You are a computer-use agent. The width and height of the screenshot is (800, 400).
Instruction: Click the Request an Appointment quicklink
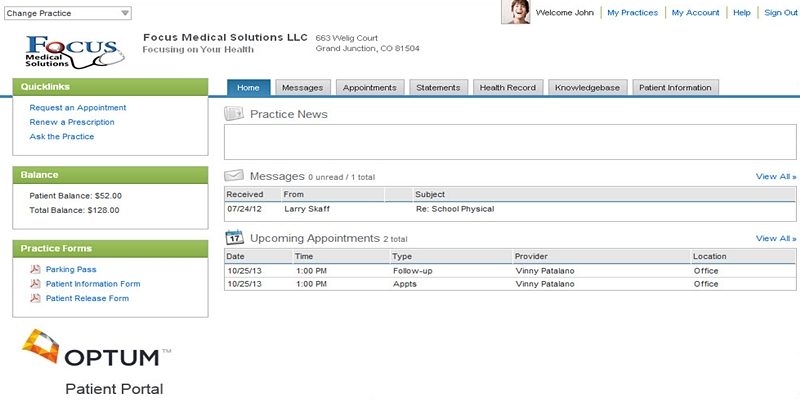pos(78,107)
